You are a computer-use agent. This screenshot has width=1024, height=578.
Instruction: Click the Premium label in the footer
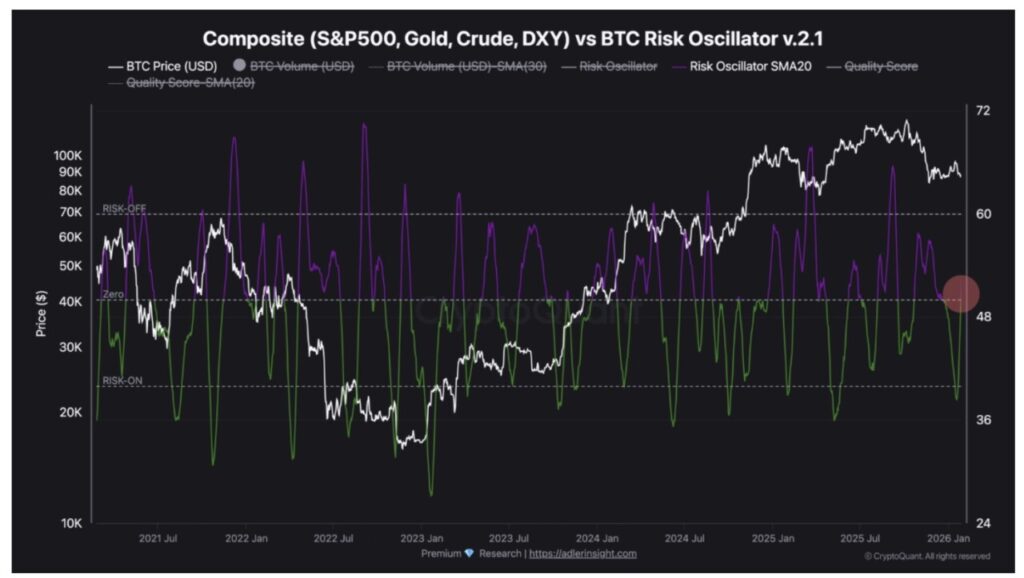point(441,553)
